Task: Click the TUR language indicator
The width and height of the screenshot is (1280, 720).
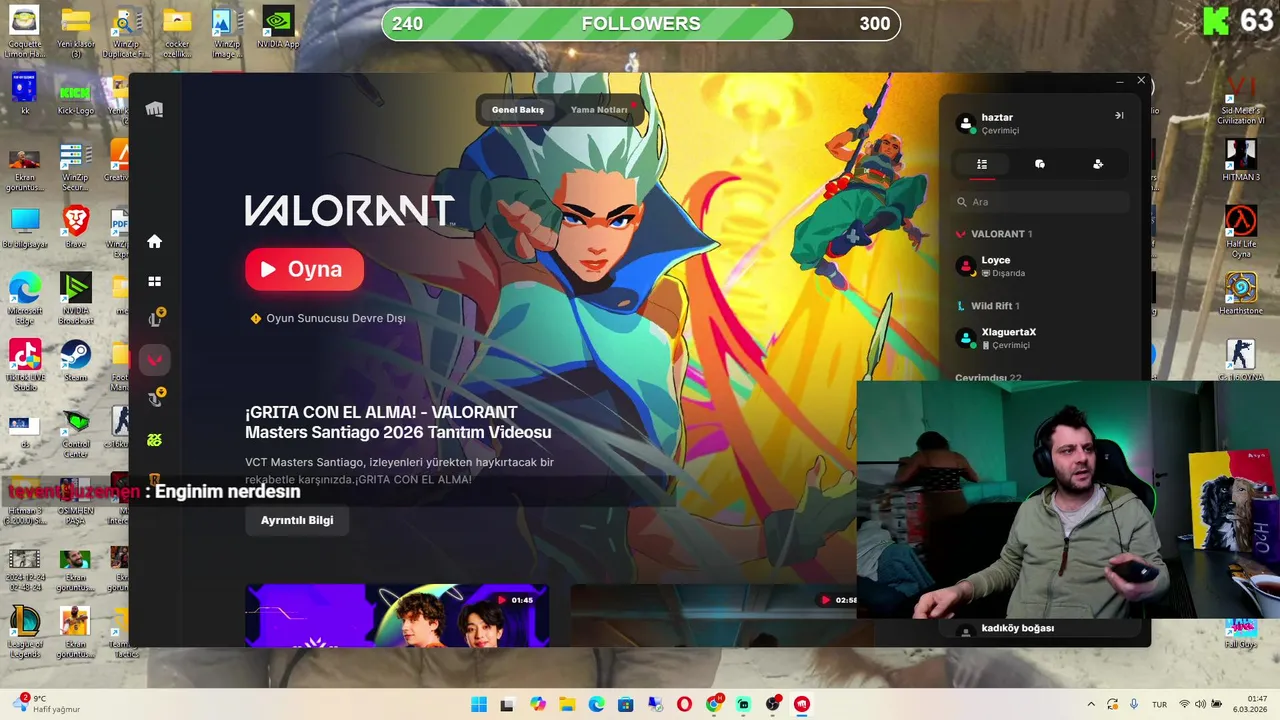Action: 1161,704
